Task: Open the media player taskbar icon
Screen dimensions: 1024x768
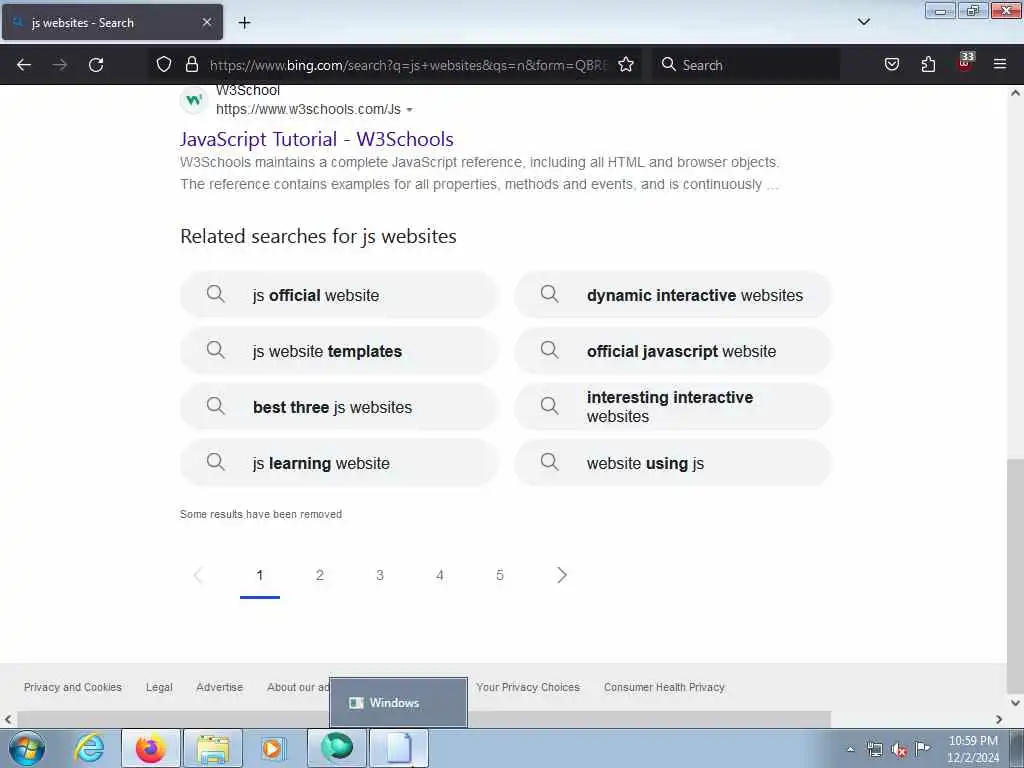Action: (x=273, y=748)
